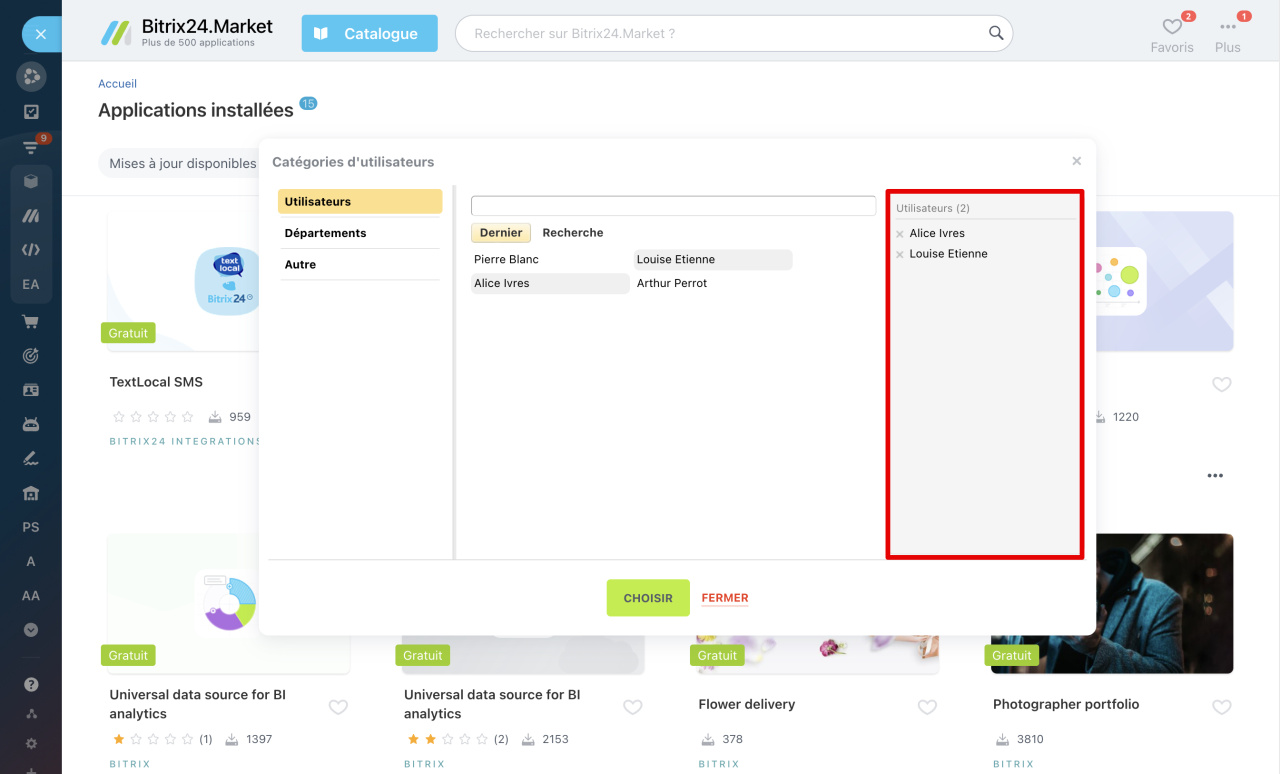The width and height of the screenshot is (1280, 774).
Task: Deselect Alice Ivres in the user list
Action: point(550,284)
